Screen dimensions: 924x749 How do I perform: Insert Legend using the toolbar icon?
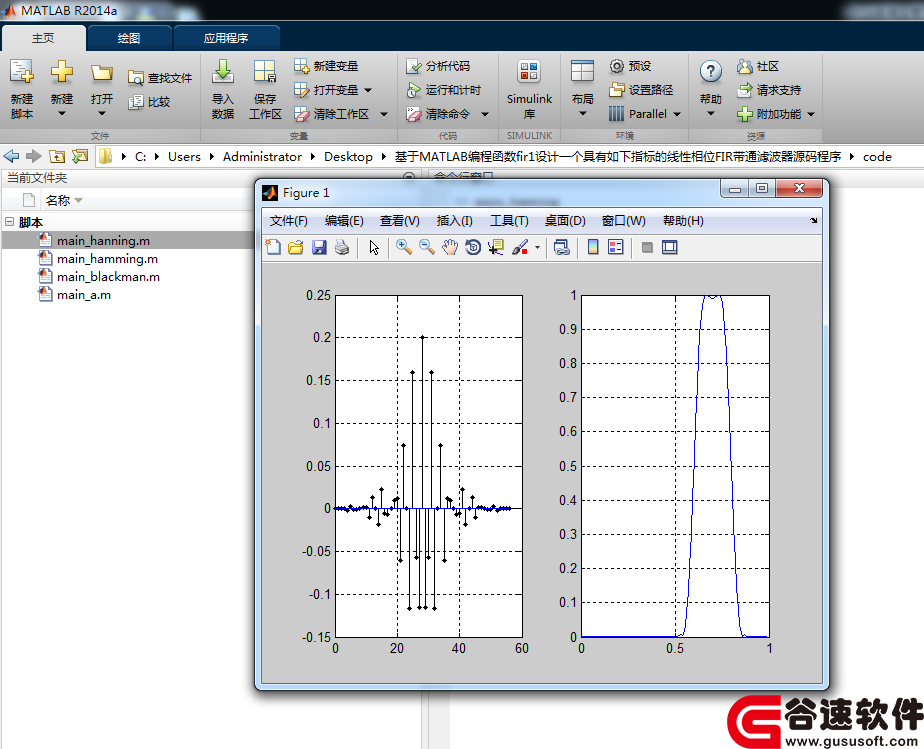click(x=616, y=248)
